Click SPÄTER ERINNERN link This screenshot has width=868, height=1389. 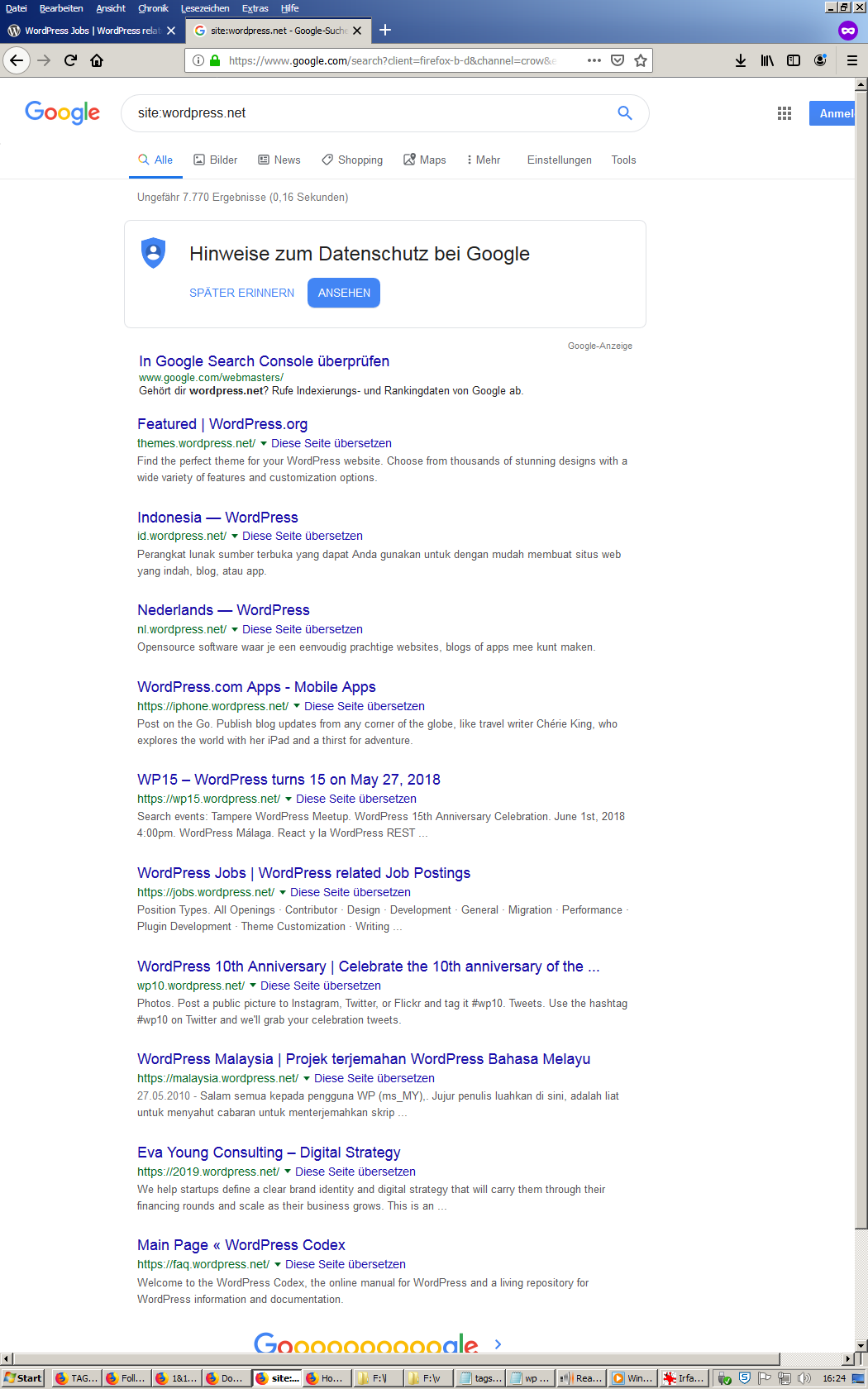click(241, 293)
